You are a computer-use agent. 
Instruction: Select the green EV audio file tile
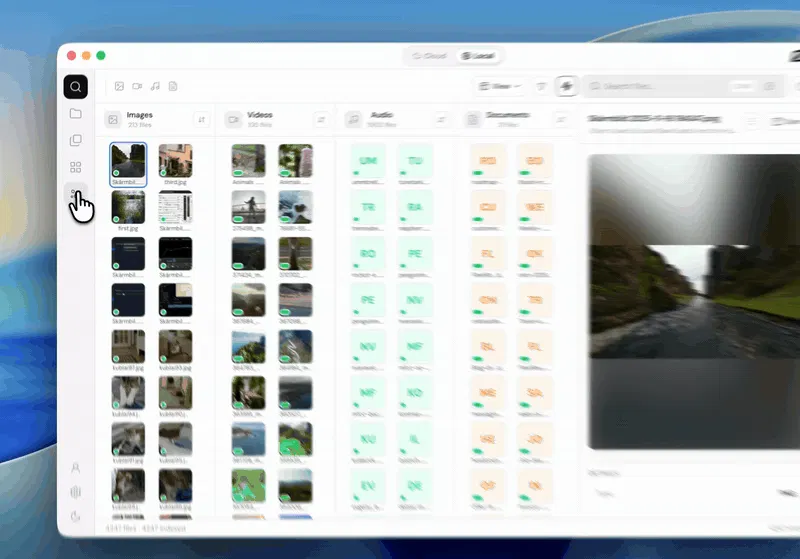(x=368, y=486)
